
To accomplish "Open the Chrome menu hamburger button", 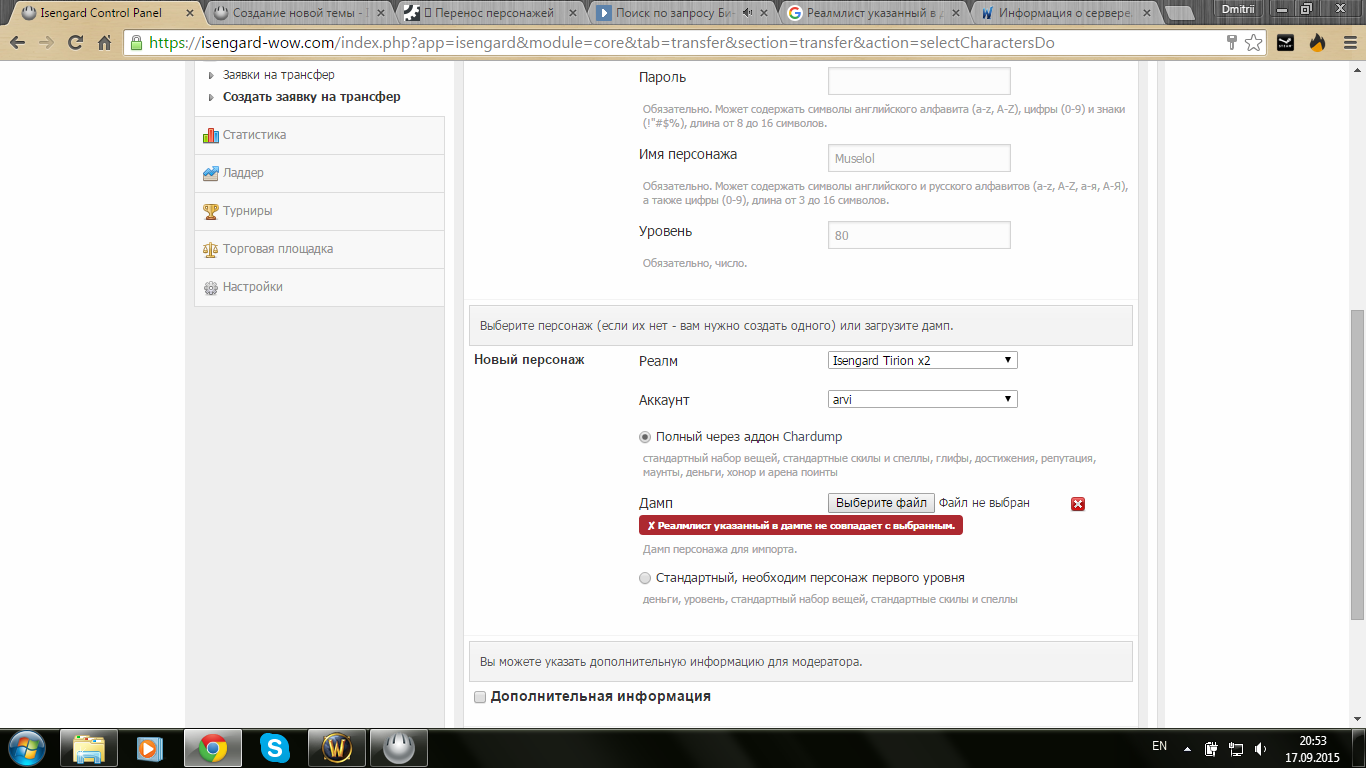I will (x=1346, y=43).
